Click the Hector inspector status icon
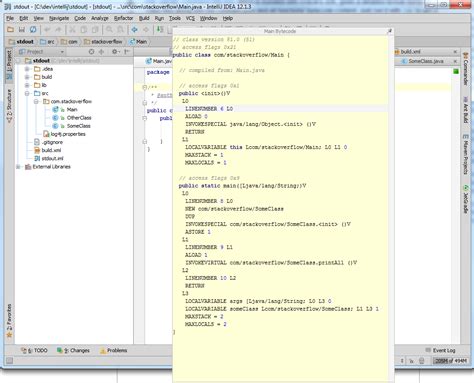The height and width of the screenshot is (383, 474). click(421, 361)
